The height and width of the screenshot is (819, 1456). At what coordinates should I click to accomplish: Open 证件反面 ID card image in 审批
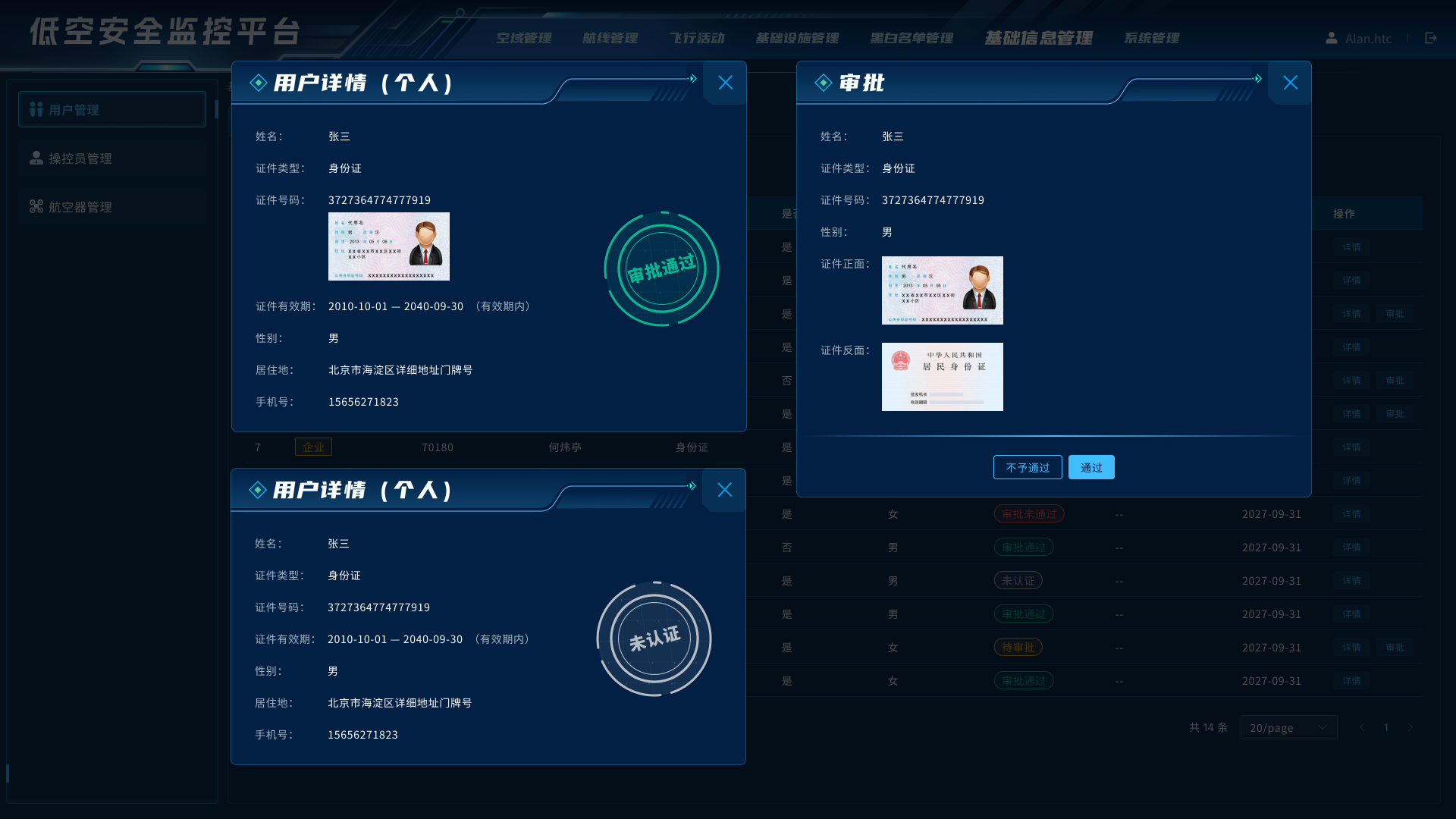(x=943, y=377)
